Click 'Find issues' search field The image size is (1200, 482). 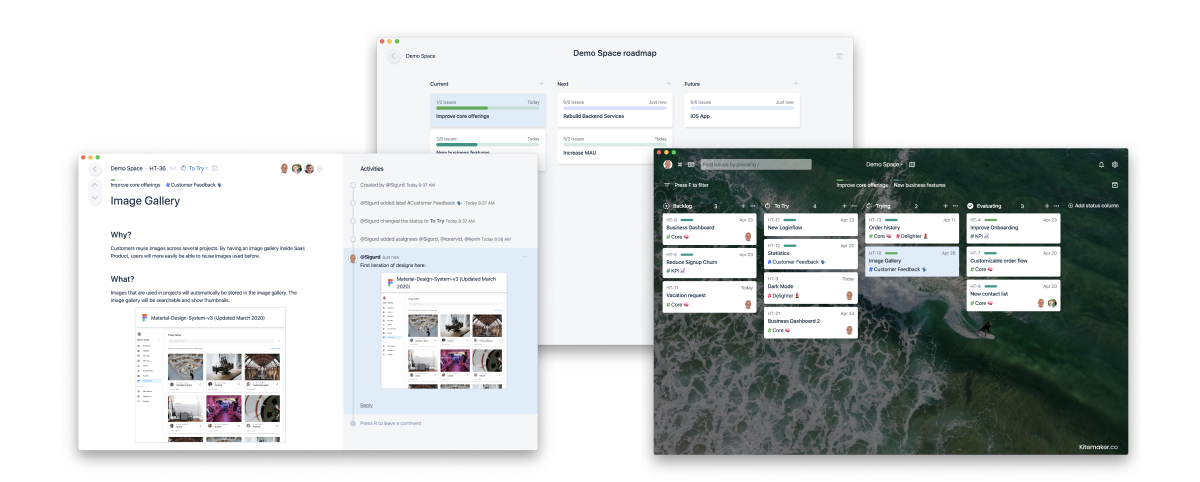tap(756, 164)
